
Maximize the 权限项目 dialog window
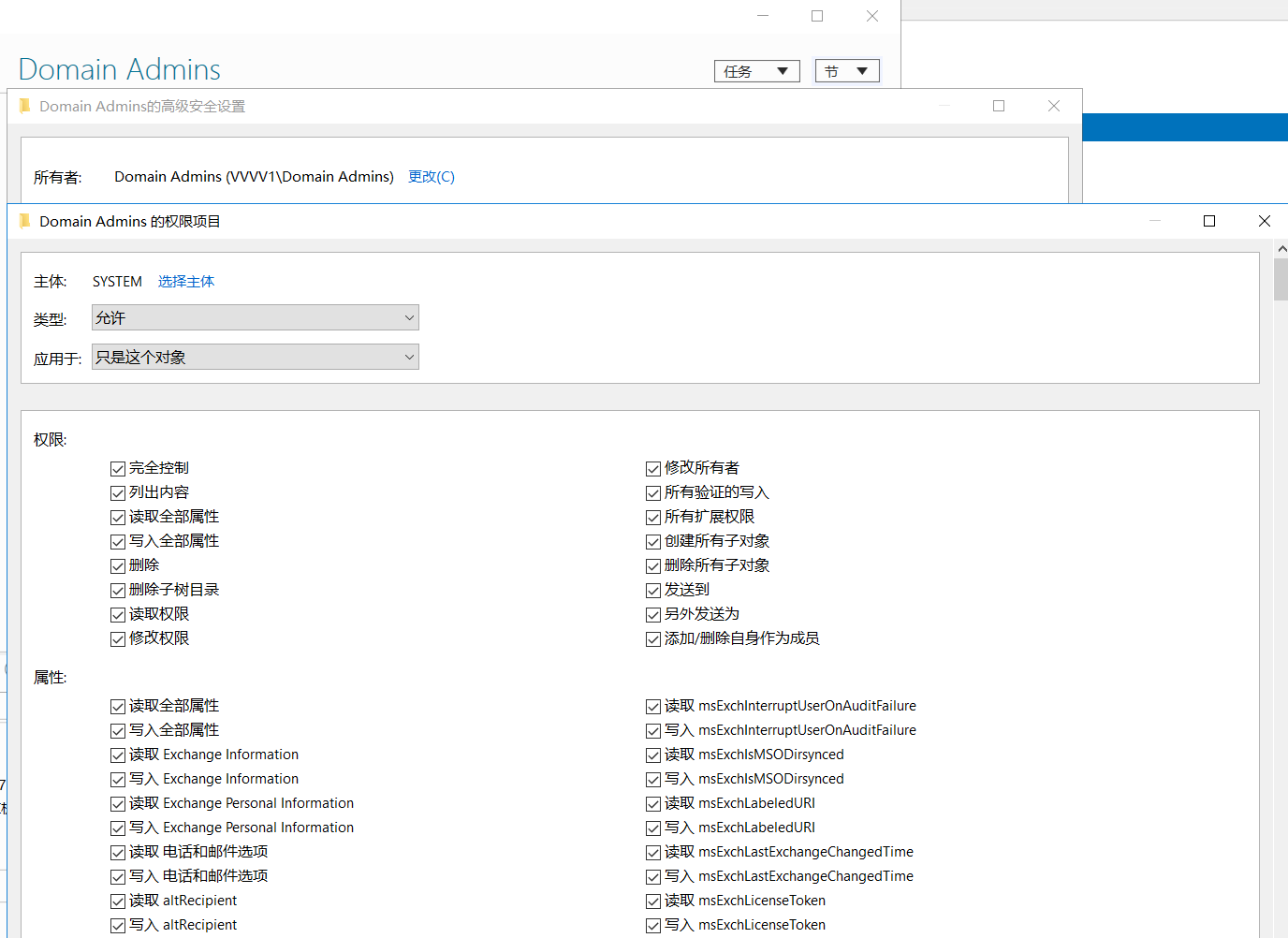click(1208, 221)
